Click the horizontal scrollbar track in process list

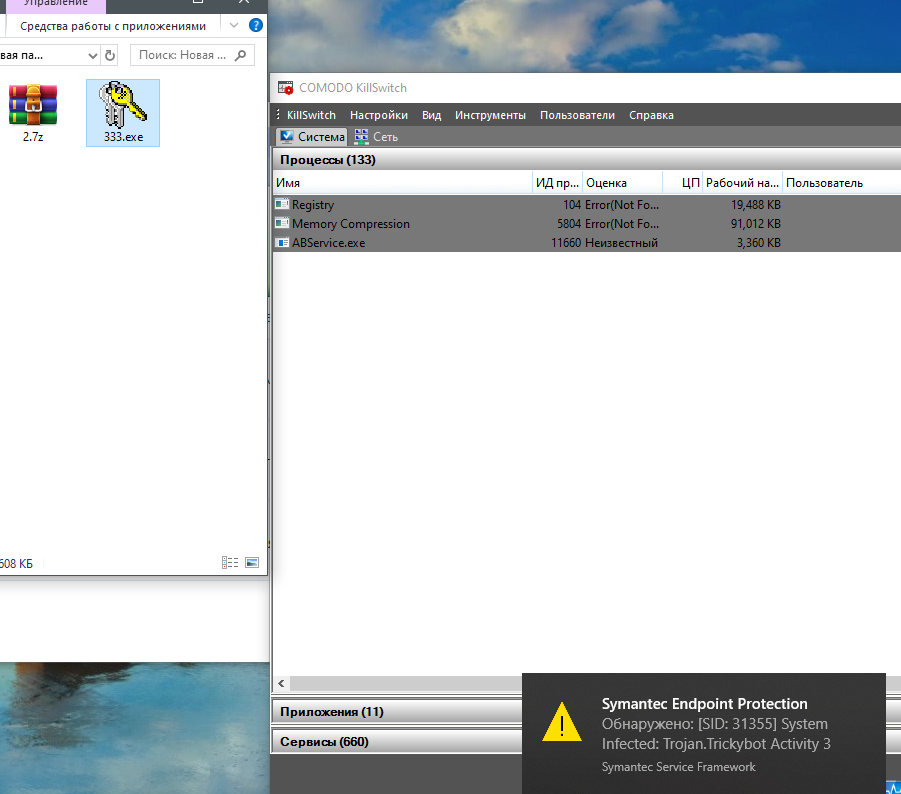tap(406, 683)
